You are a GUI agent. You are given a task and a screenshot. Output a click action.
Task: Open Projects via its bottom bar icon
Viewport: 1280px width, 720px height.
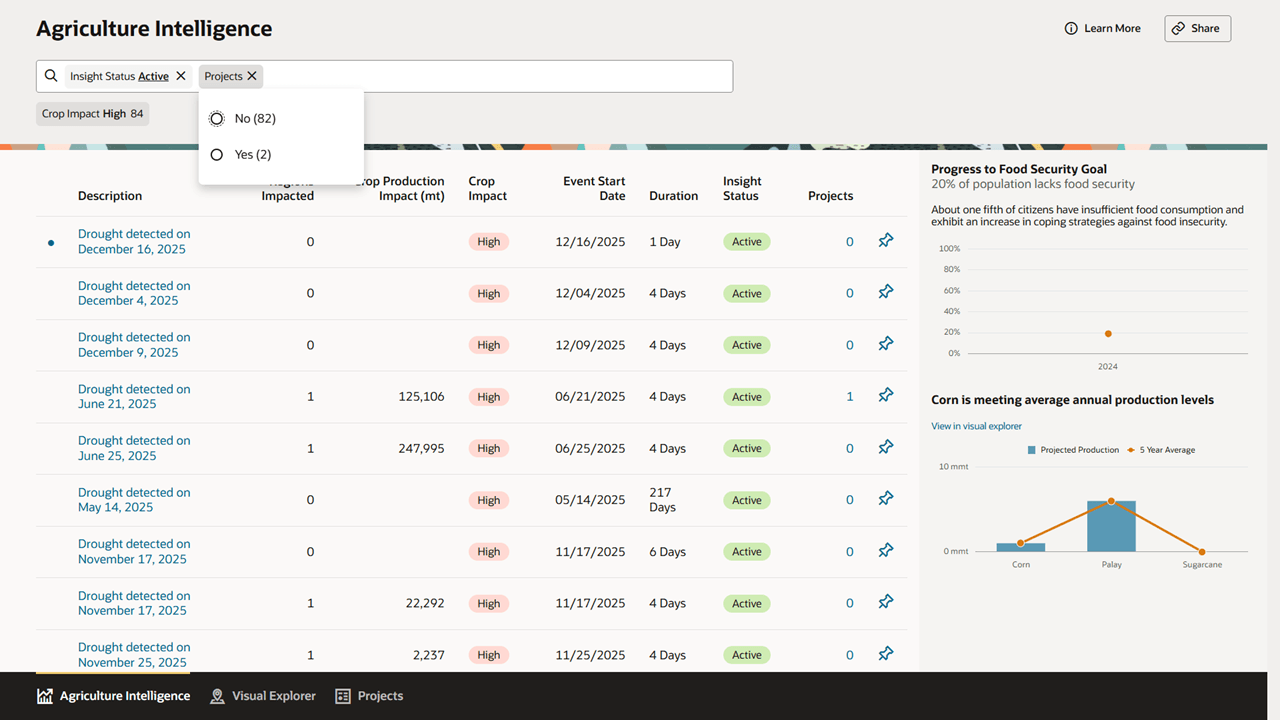[343, 695]
